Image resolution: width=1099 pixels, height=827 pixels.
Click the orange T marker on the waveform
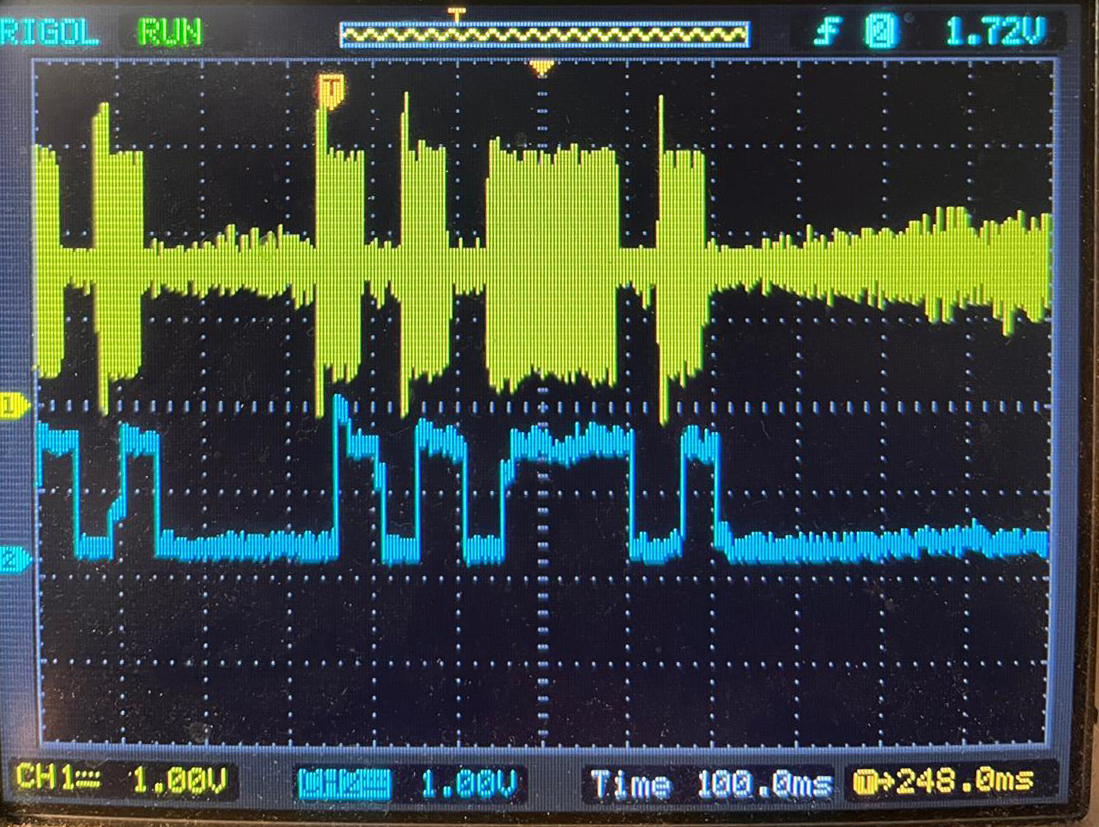pos(331,90)
